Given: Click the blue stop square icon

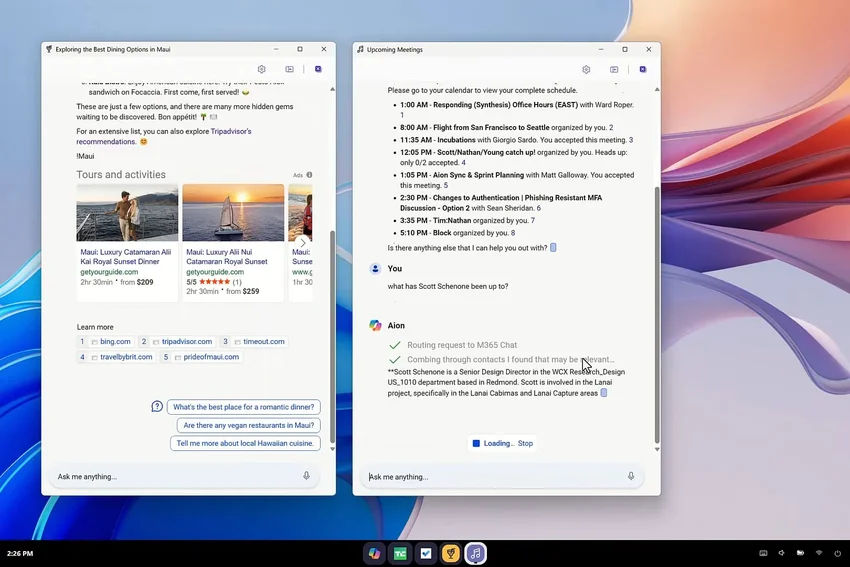Looking at the screenshot, I should click(x=476, y=443).
